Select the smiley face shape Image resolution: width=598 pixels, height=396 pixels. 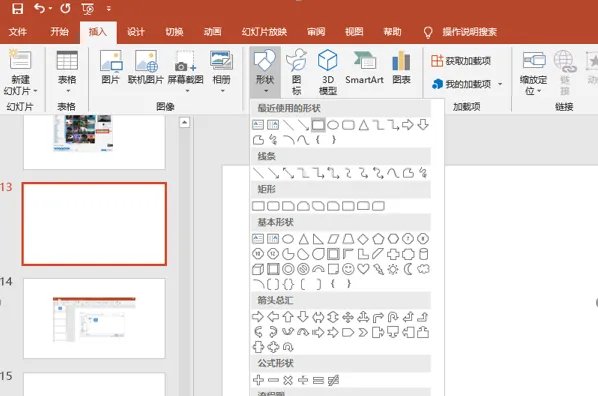348,269
